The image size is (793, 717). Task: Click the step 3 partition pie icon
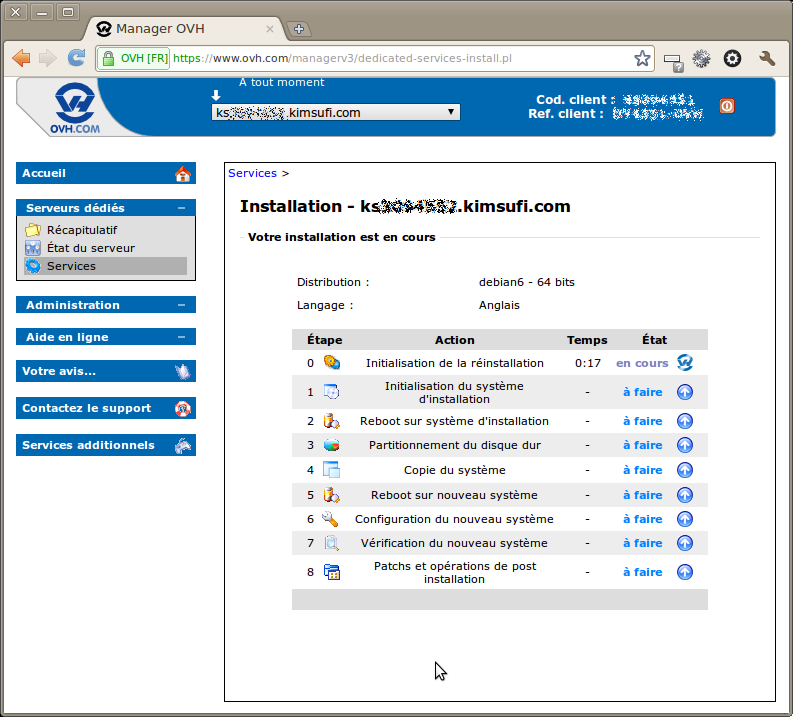(332, 445)
